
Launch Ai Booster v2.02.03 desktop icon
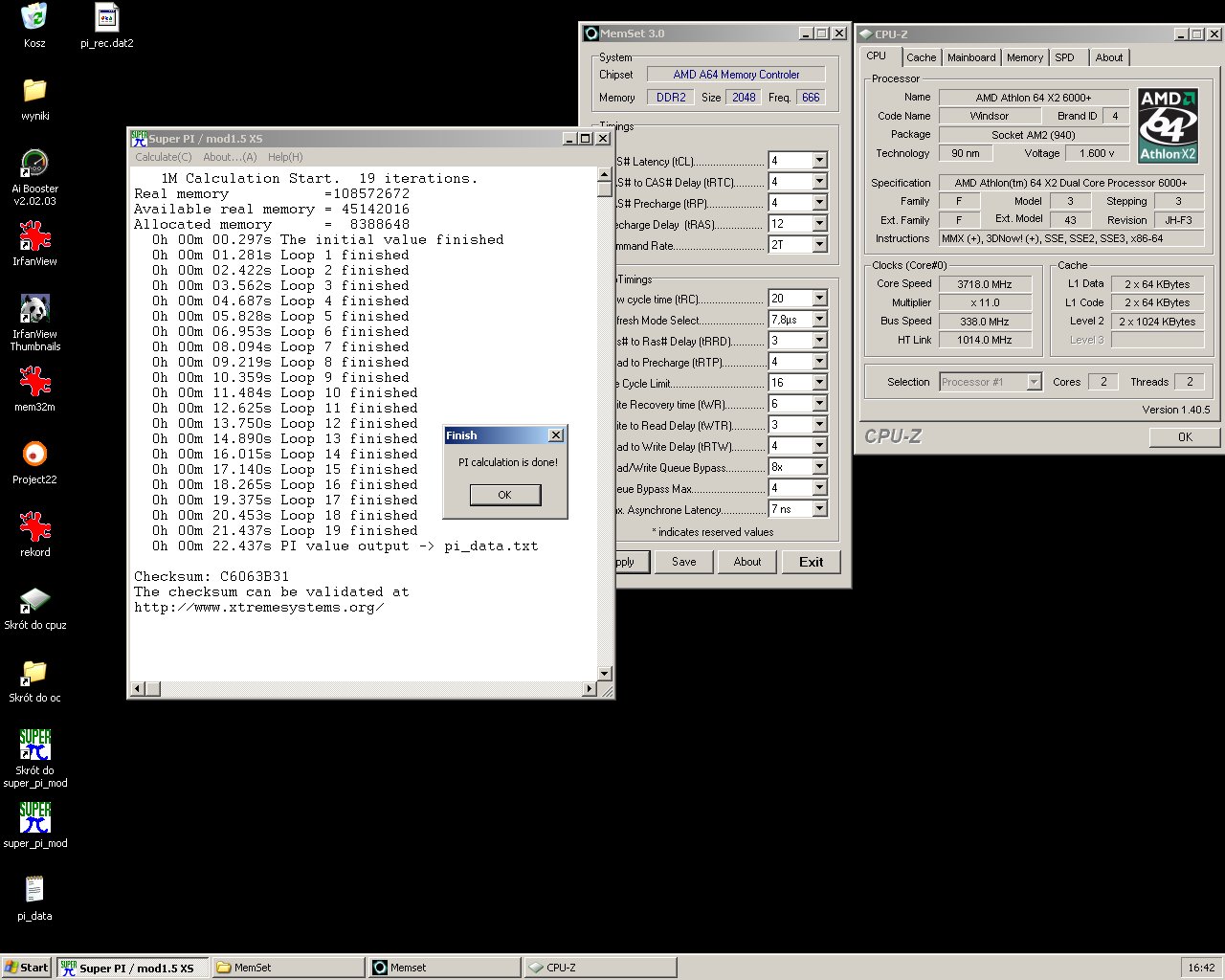click(34, 163)
